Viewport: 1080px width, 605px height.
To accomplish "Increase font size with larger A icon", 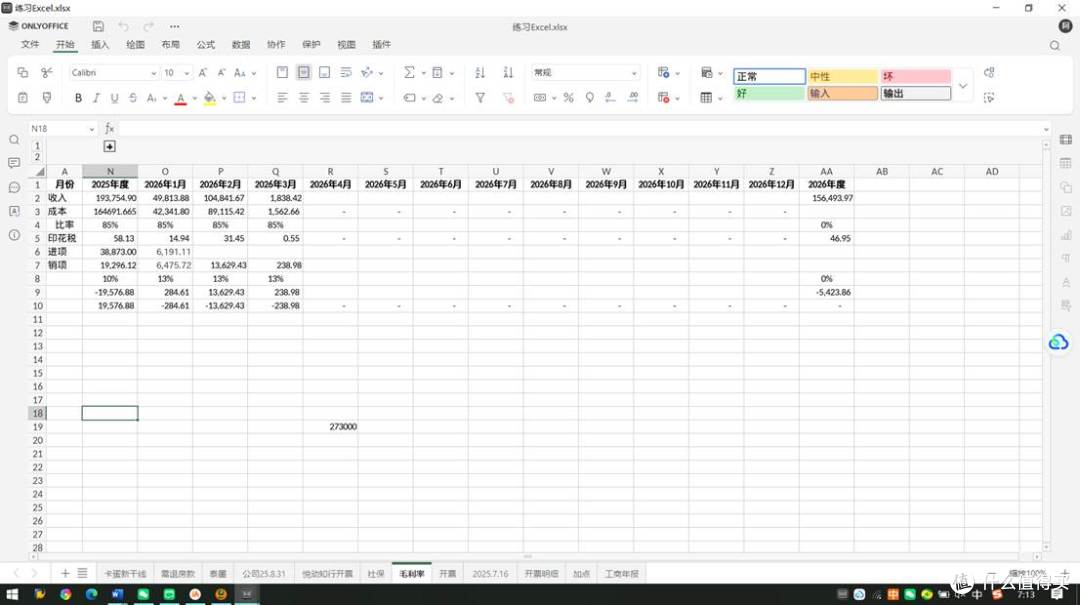I will pyautogui.click(x=202, y=72).
